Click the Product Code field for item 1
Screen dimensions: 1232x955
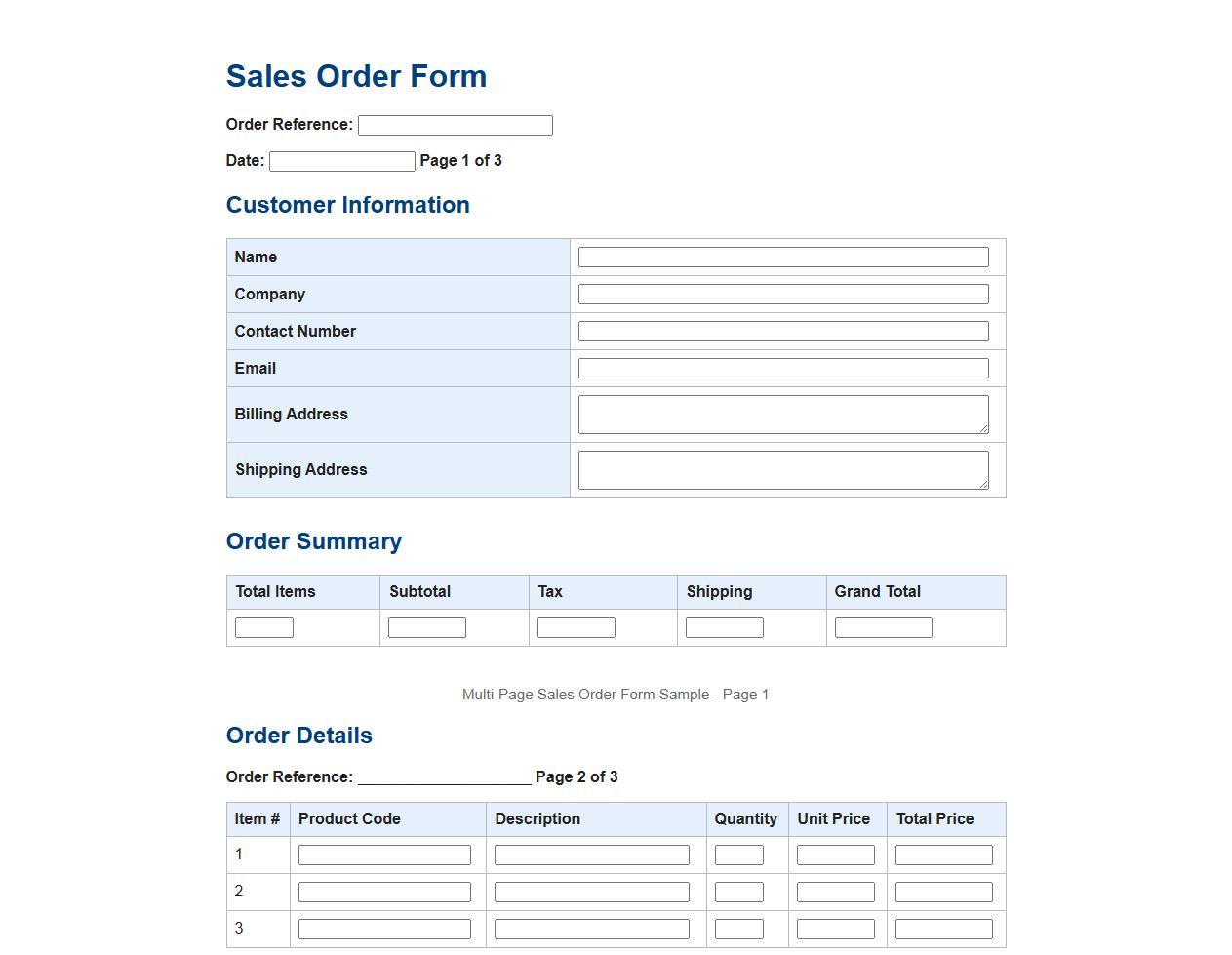[x=384, y=854]
